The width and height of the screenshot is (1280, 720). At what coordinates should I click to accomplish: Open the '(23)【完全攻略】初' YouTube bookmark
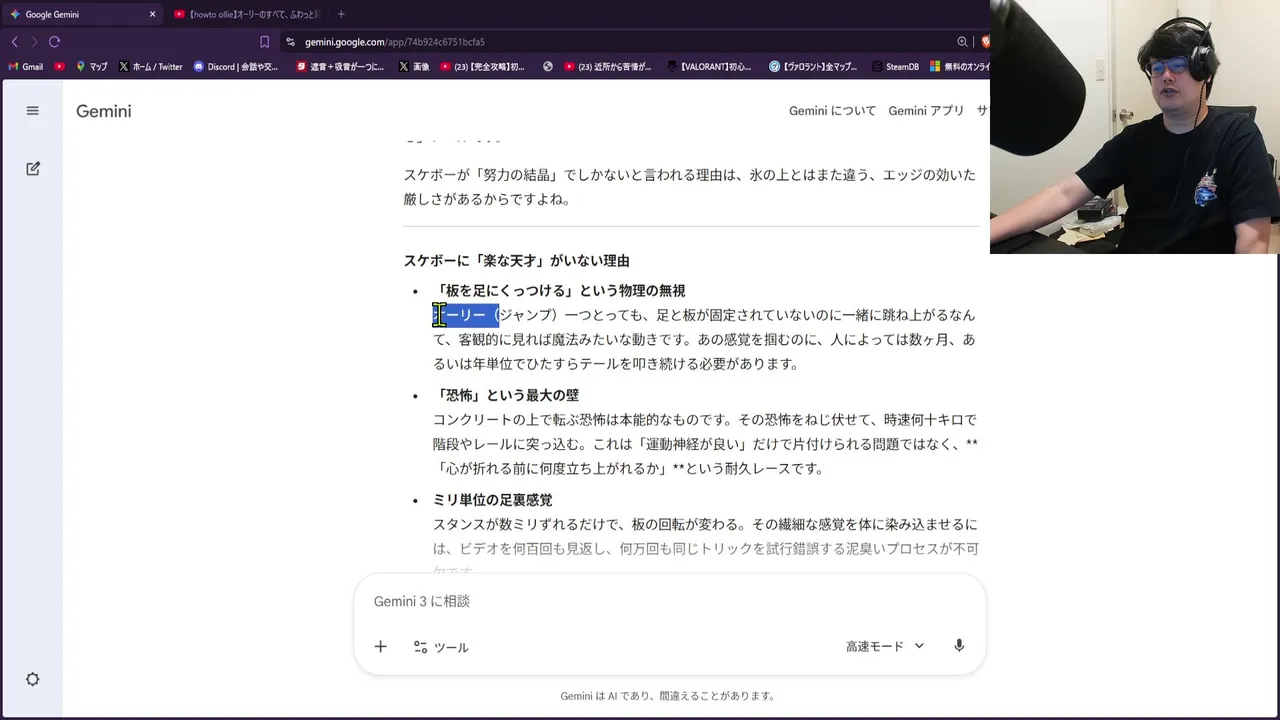(482, 67)
